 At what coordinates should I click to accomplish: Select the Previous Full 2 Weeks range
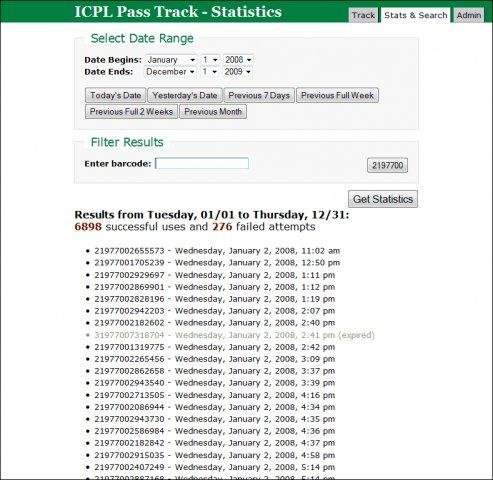point(131,112)
